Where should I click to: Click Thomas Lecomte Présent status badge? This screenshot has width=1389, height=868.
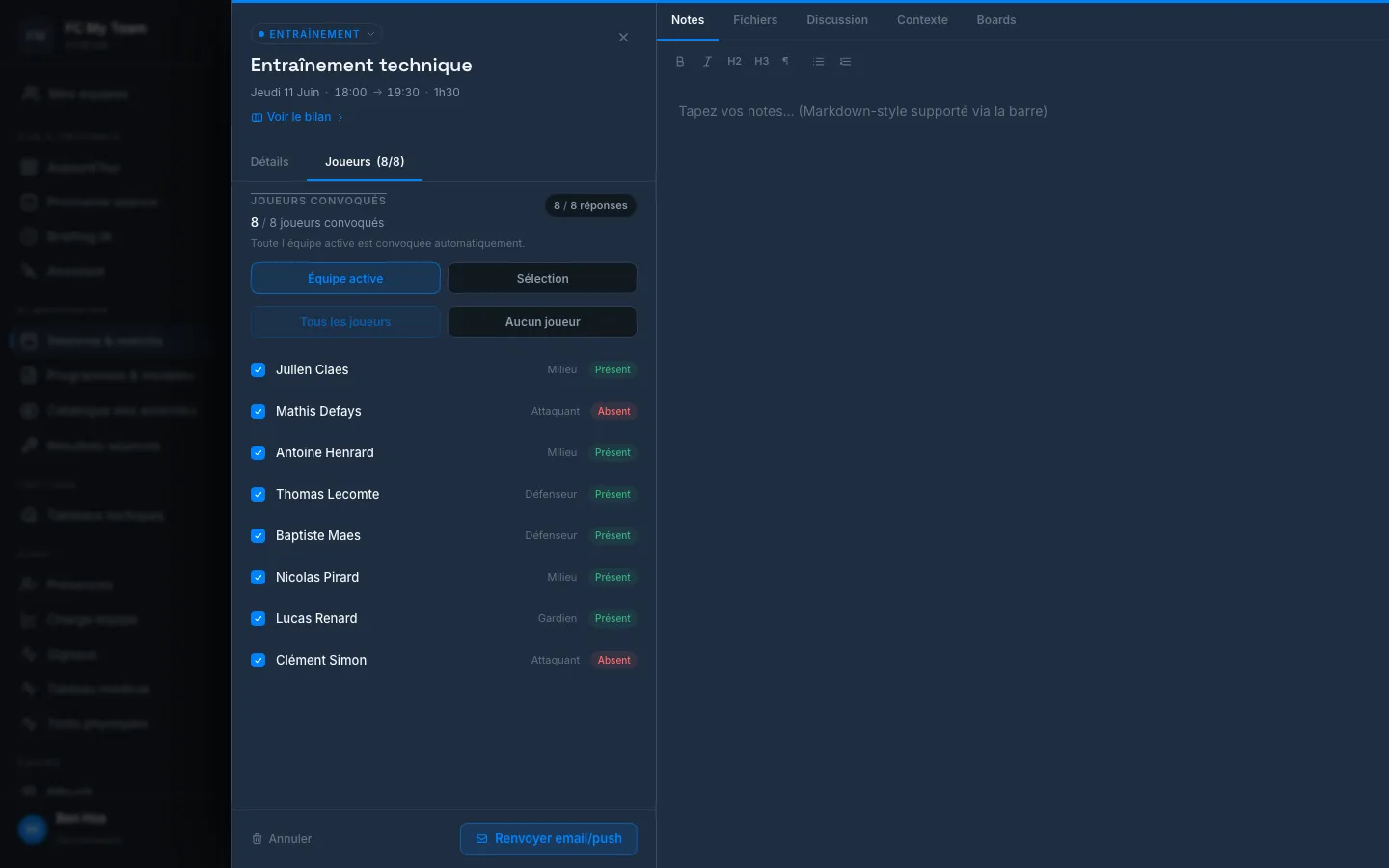pos(613,495)
